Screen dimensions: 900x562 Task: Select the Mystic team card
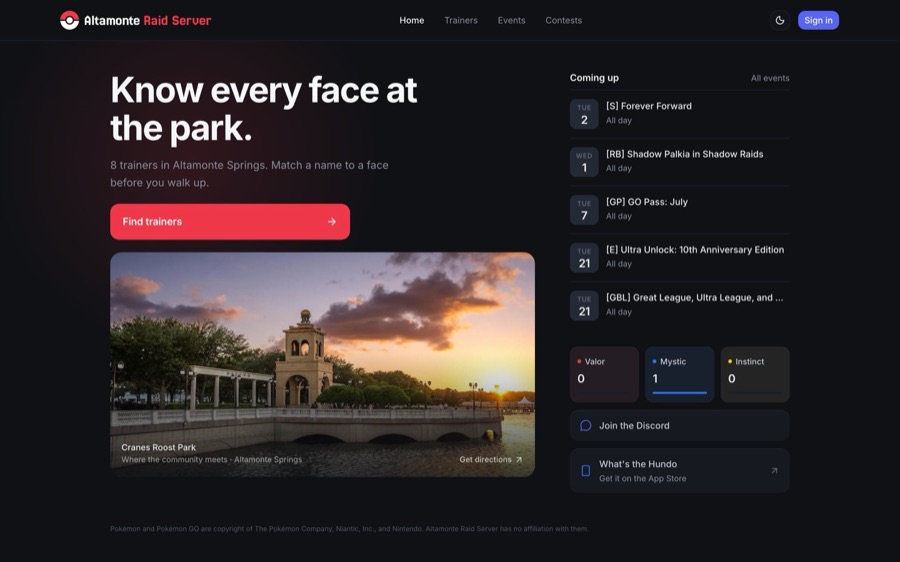tap(680, 374)
